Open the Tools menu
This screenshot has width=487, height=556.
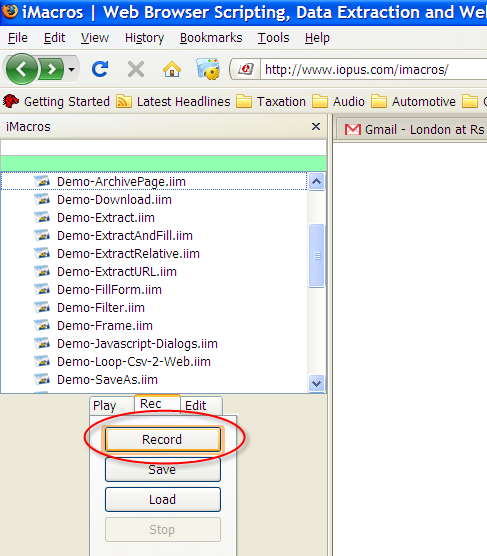(273, 38)
